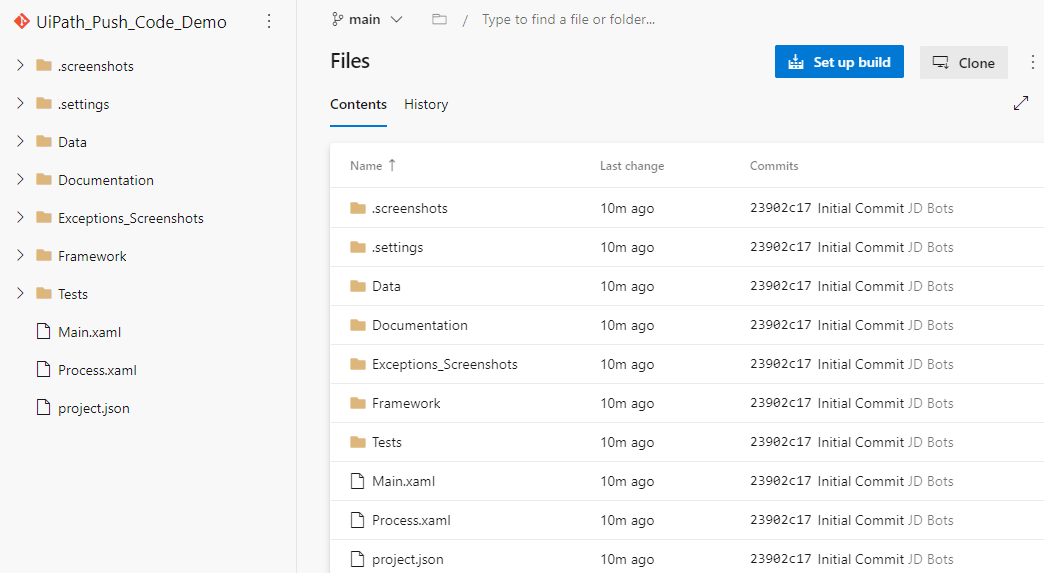
Task: Select .screenshots folder icon in the sidebar tree
Action: (x=44, y=65)
